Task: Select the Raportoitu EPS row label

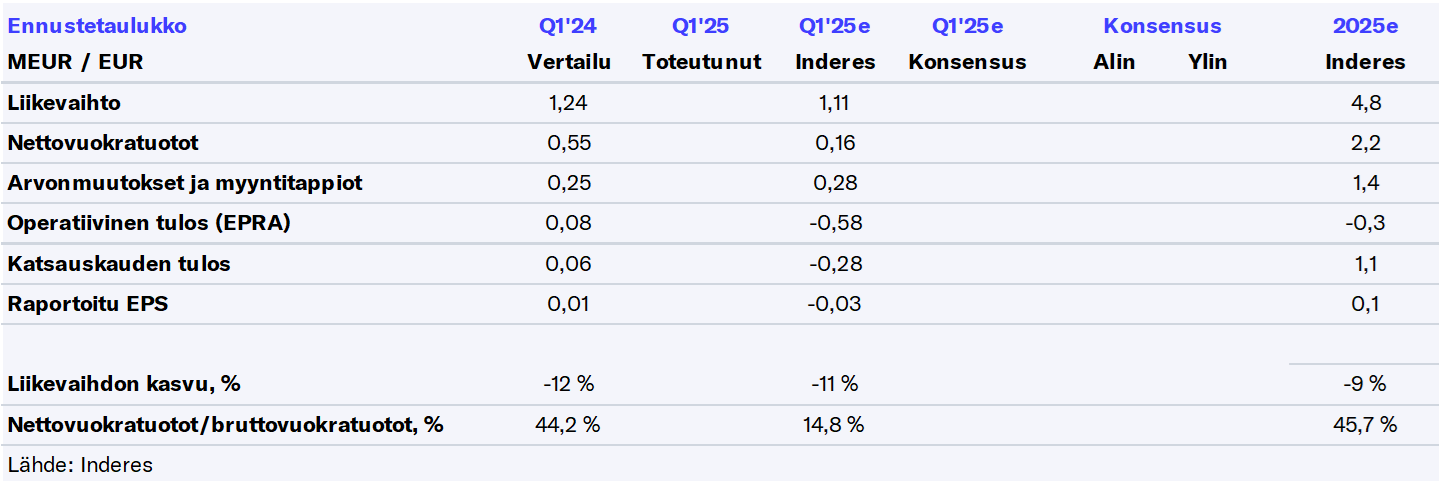Action: point(88,304)
